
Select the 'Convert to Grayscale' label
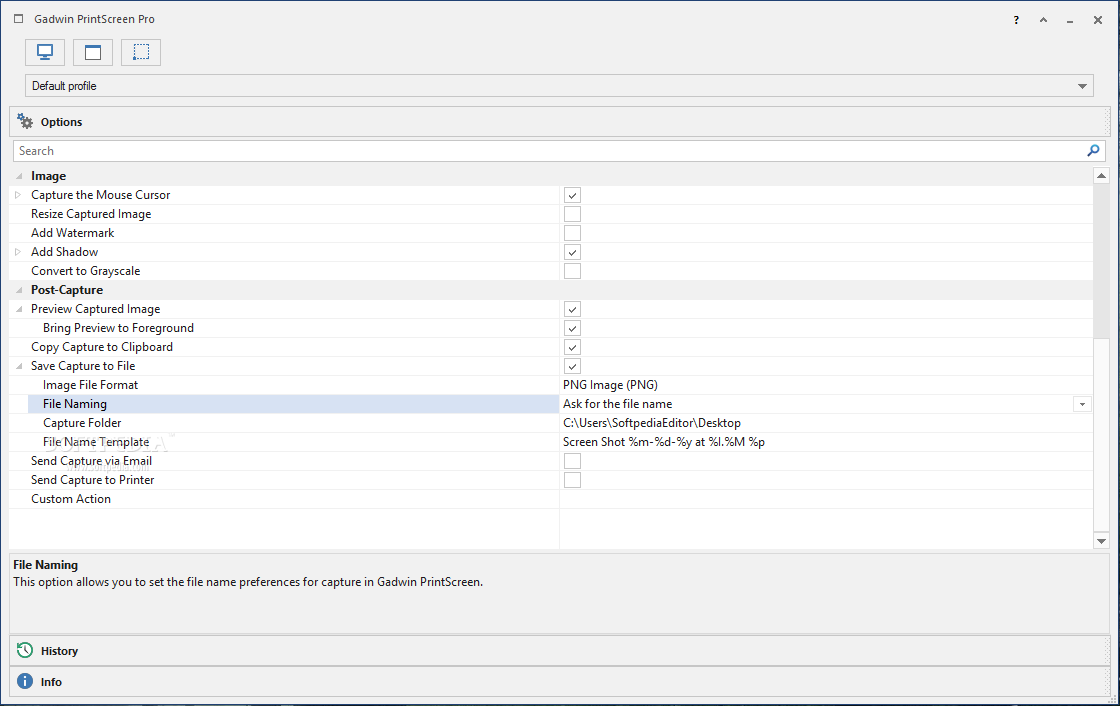85,271
